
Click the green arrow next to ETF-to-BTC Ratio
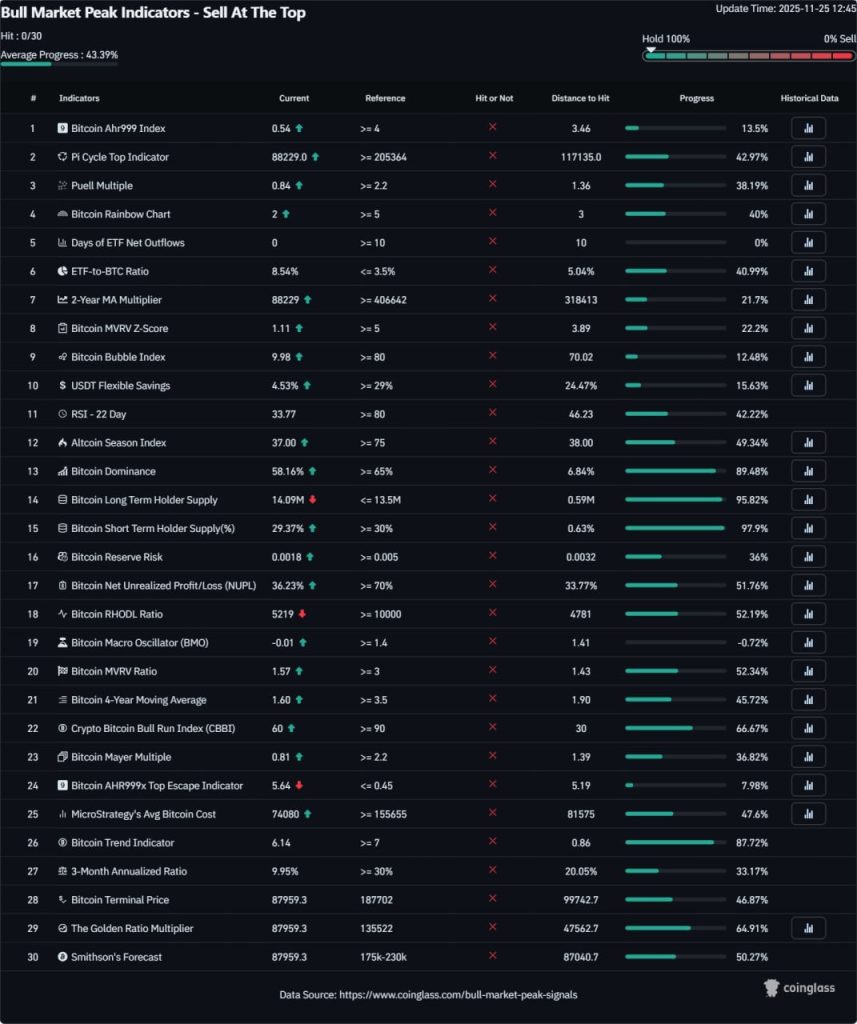pyautogui.click(x=313, y=270)
